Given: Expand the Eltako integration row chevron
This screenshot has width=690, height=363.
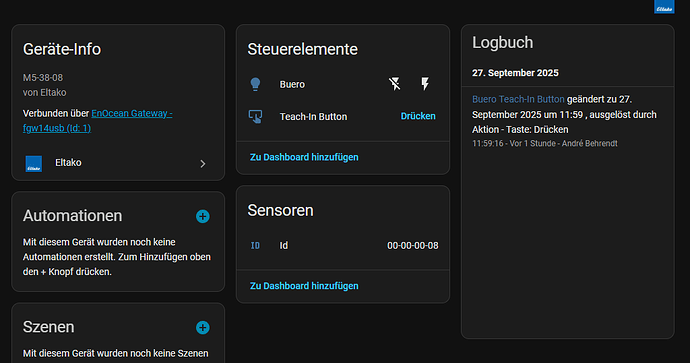Looking at the screenshot, I should click(x=203, y=164).
